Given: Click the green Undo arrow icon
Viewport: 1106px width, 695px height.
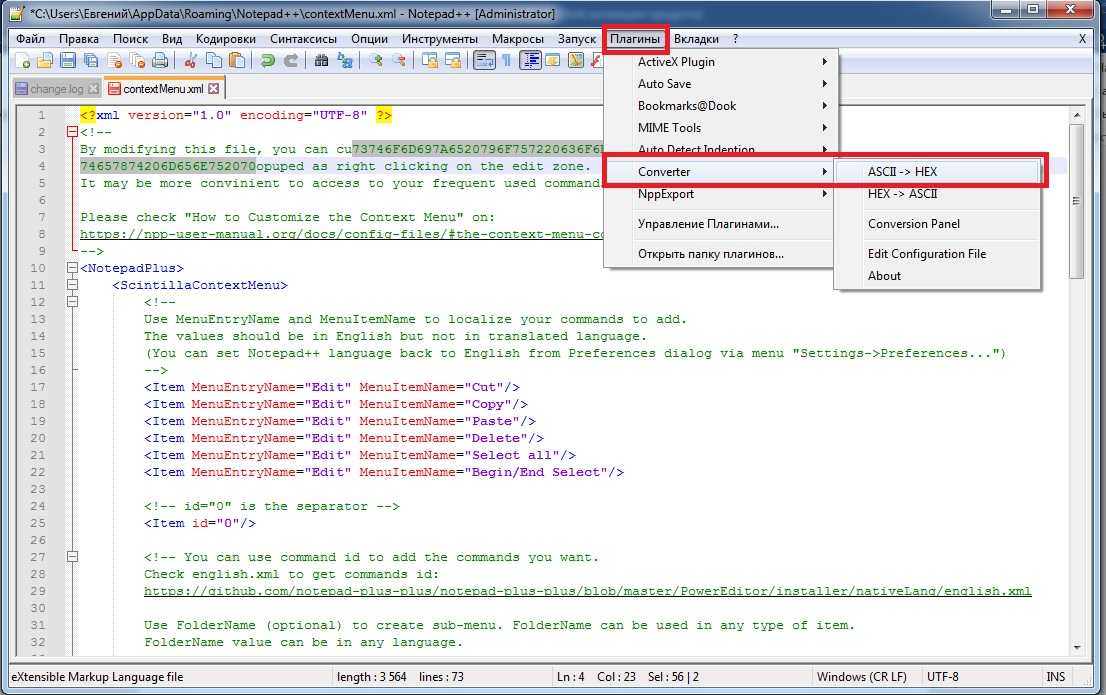Looking at the screenshot, I should (268, 61).
